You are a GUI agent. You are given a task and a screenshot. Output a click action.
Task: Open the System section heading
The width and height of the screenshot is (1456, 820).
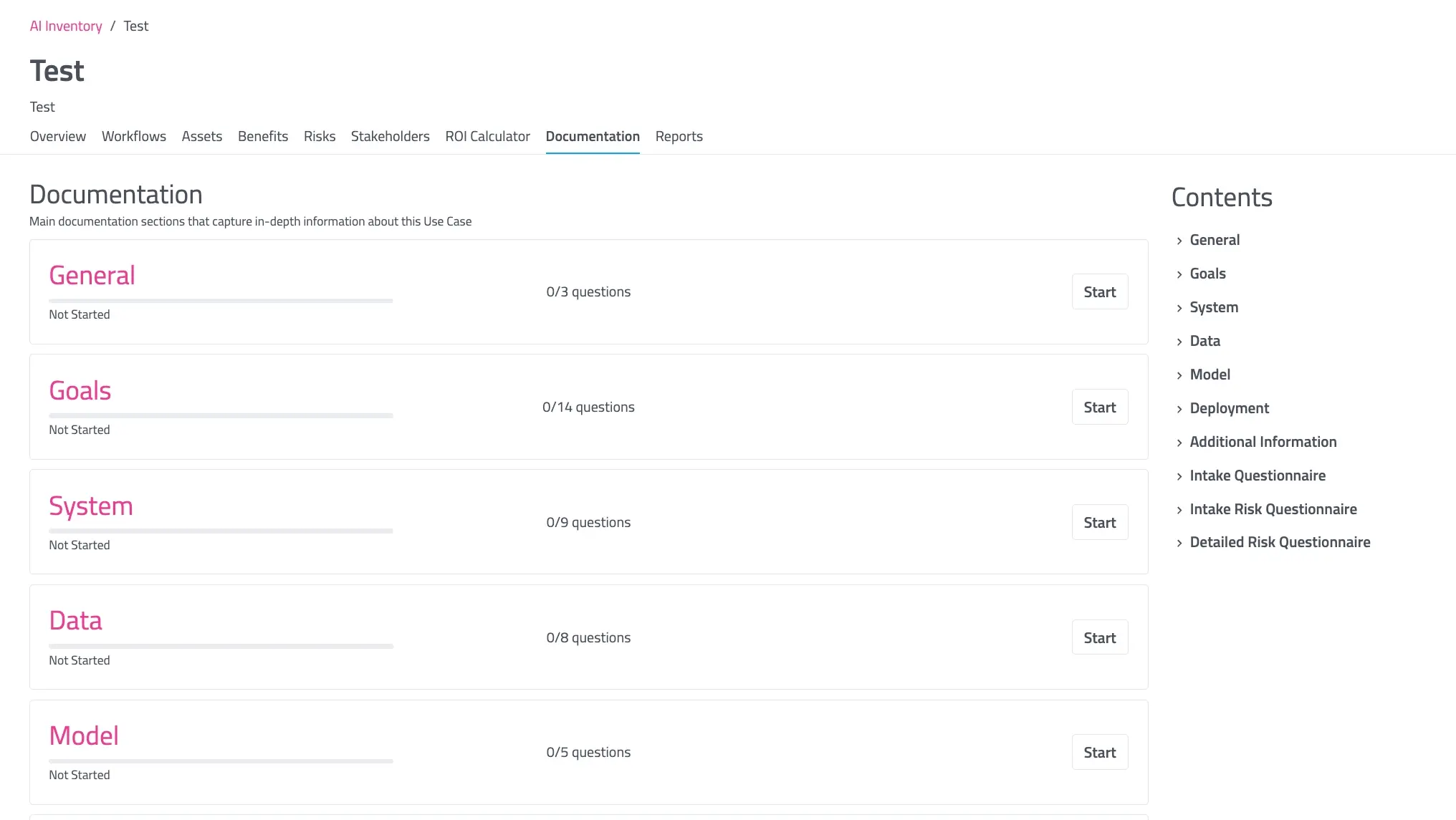tap(91, 506)
